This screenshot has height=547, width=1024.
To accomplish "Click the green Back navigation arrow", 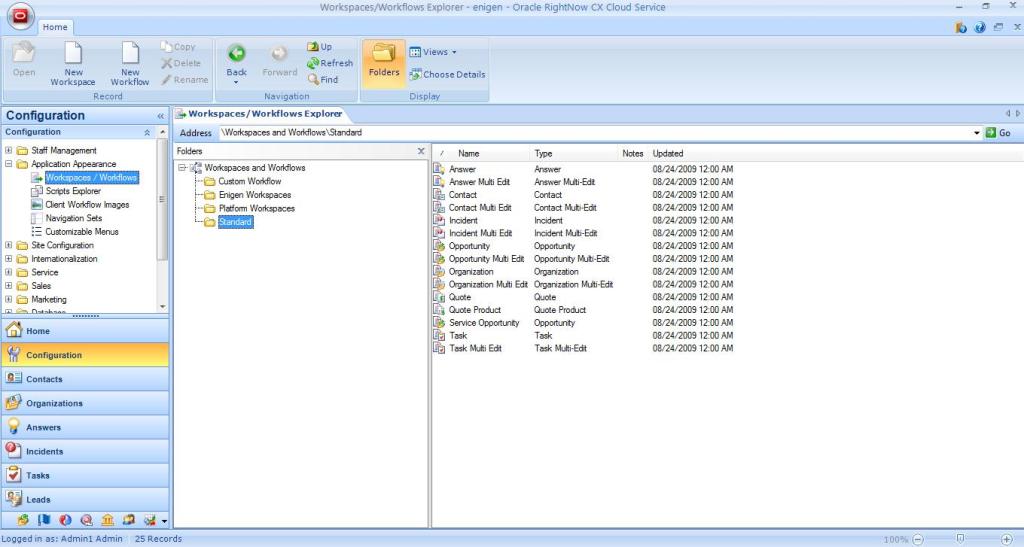I will click(x=237, y=55).
